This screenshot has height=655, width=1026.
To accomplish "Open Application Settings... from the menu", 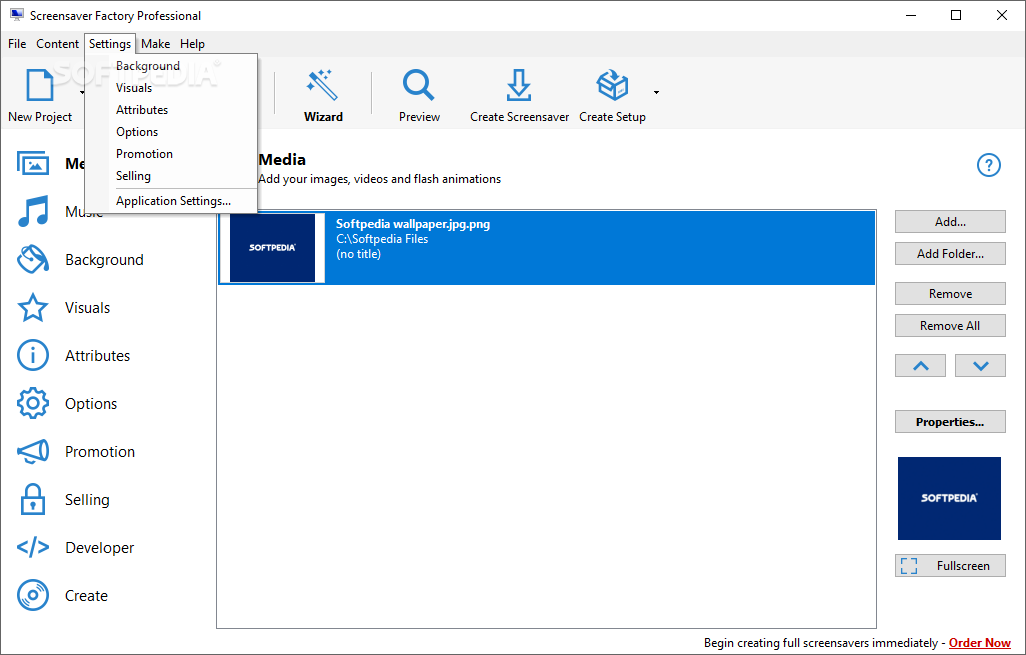I will click(171, 201).
